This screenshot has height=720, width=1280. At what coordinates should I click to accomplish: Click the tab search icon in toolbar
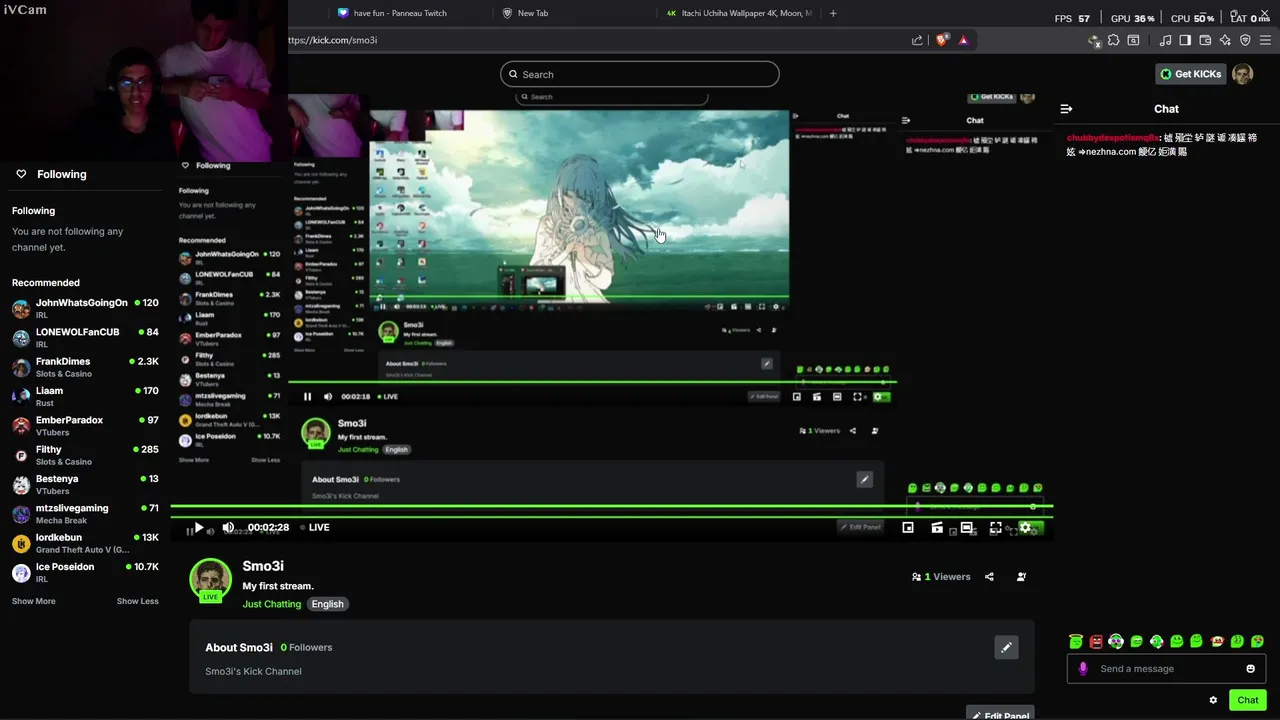tap(1133, 40)
